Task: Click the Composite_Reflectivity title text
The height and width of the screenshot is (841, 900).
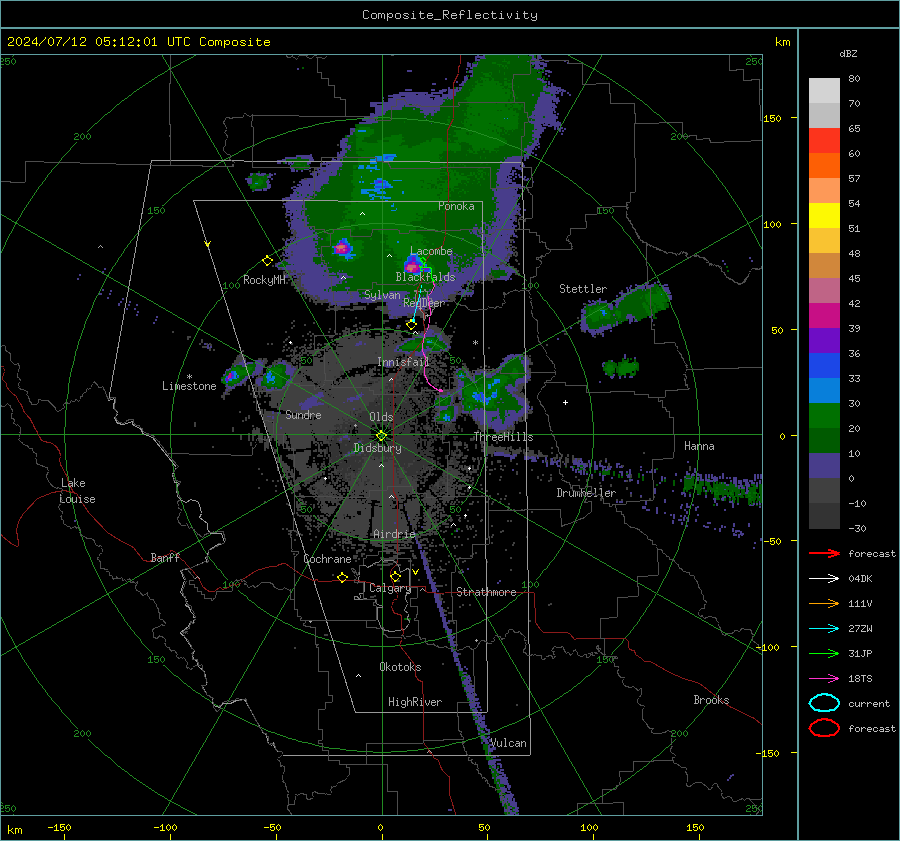Action: click(449, 15)
